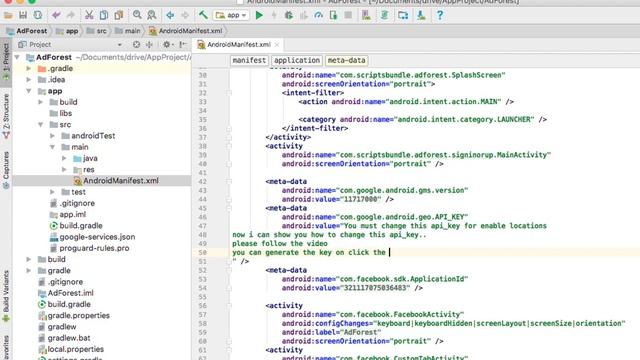Viewport: 640px width, 360px height.
Task: Open the app run configuration dropdown
Action: coord(231,16)
